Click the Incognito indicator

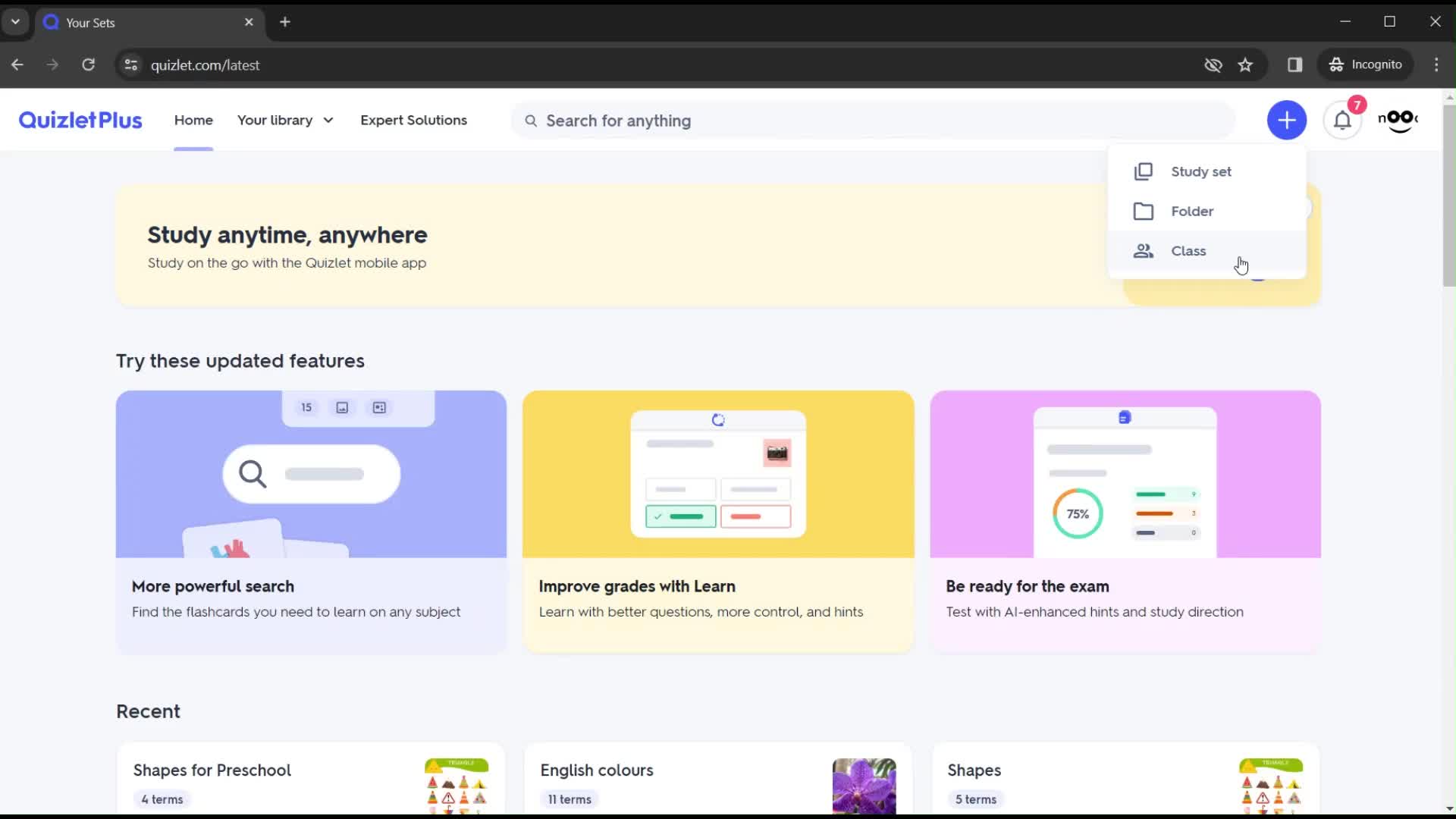pyautogui.click(x=1366, y=64)
